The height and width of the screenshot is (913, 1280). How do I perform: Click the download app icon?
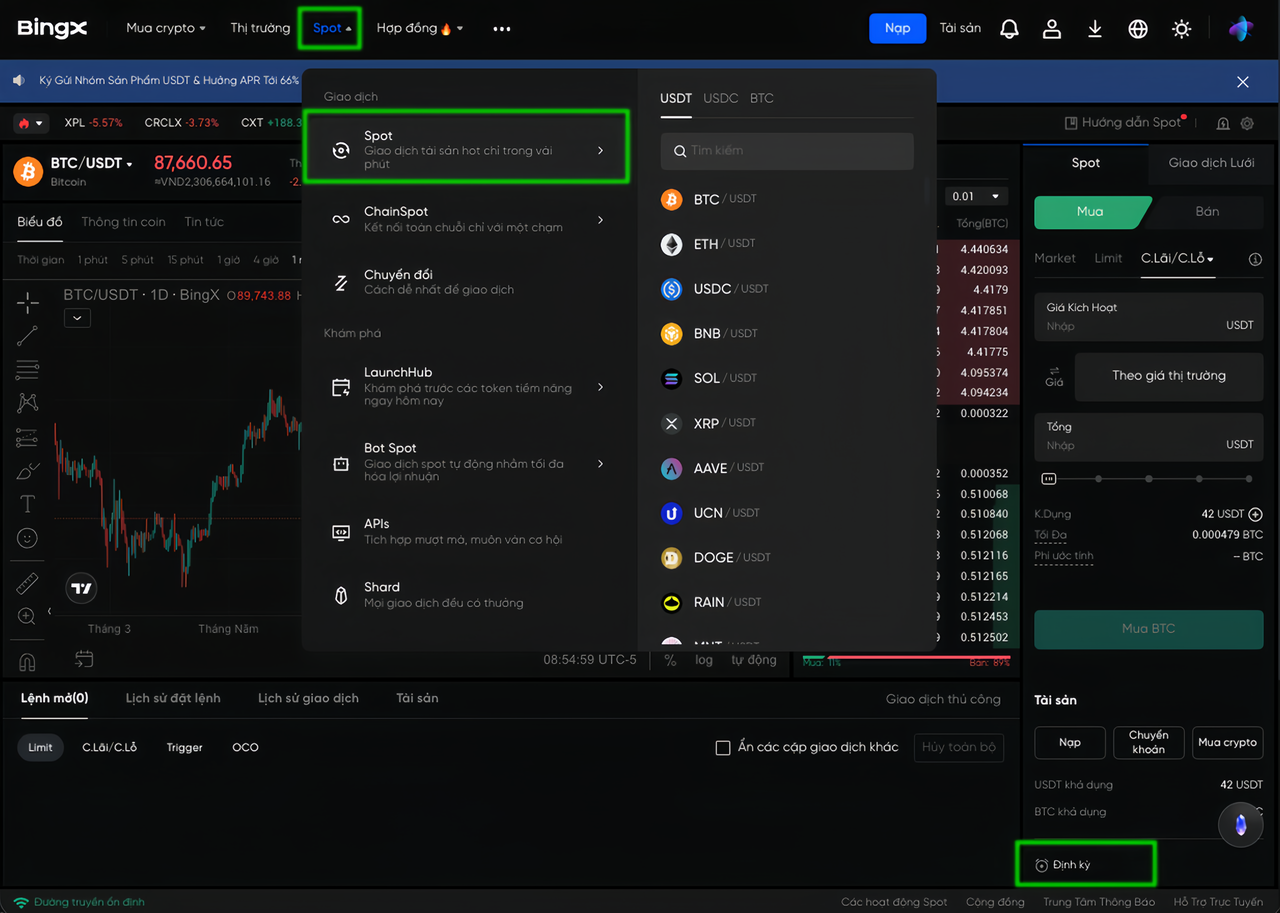(1095, 29)
